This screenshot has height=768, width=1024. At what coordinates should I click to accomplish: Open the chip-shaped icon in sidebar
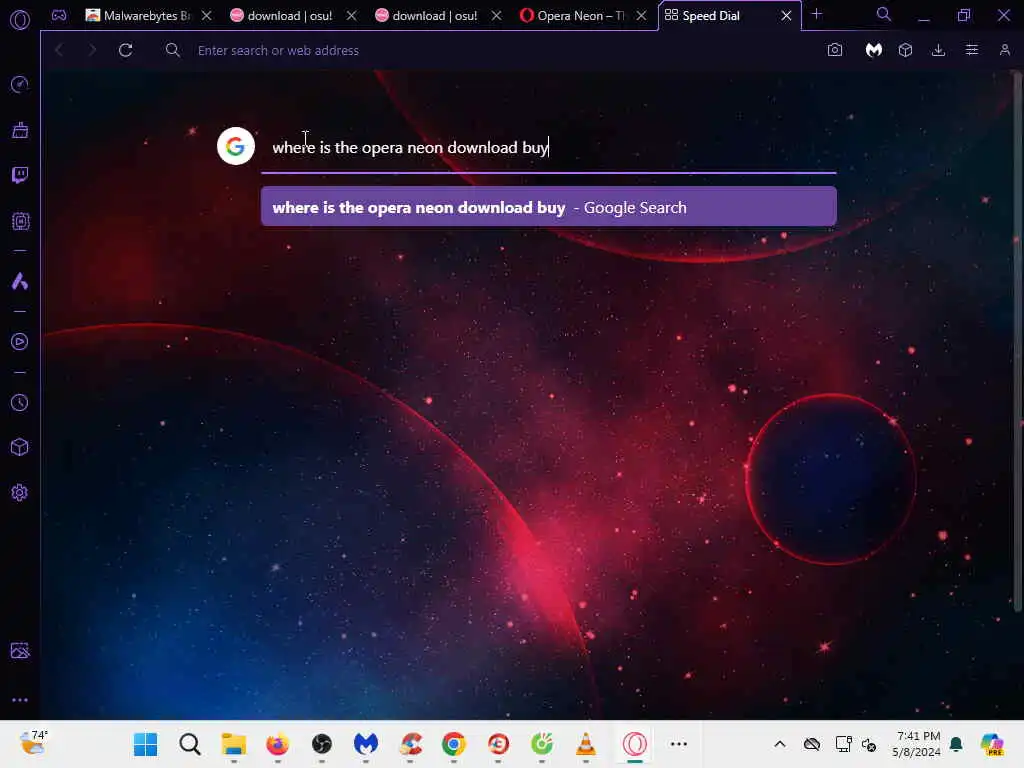pyautogui.click(x=20, y=221)
